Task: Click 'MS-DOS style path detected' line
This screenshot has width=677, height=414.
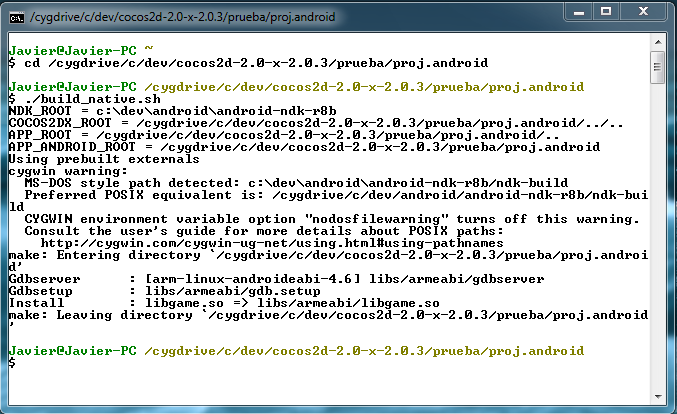Action: coord(296,183)
